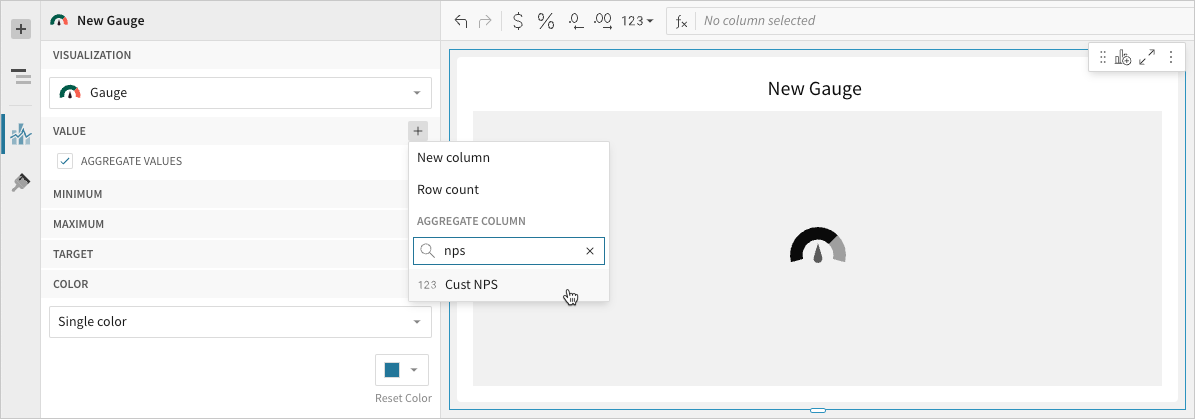Open the Gauge visualization type dropdown
This screenshot has height=419, width=1195.
(x=240, y=93)
